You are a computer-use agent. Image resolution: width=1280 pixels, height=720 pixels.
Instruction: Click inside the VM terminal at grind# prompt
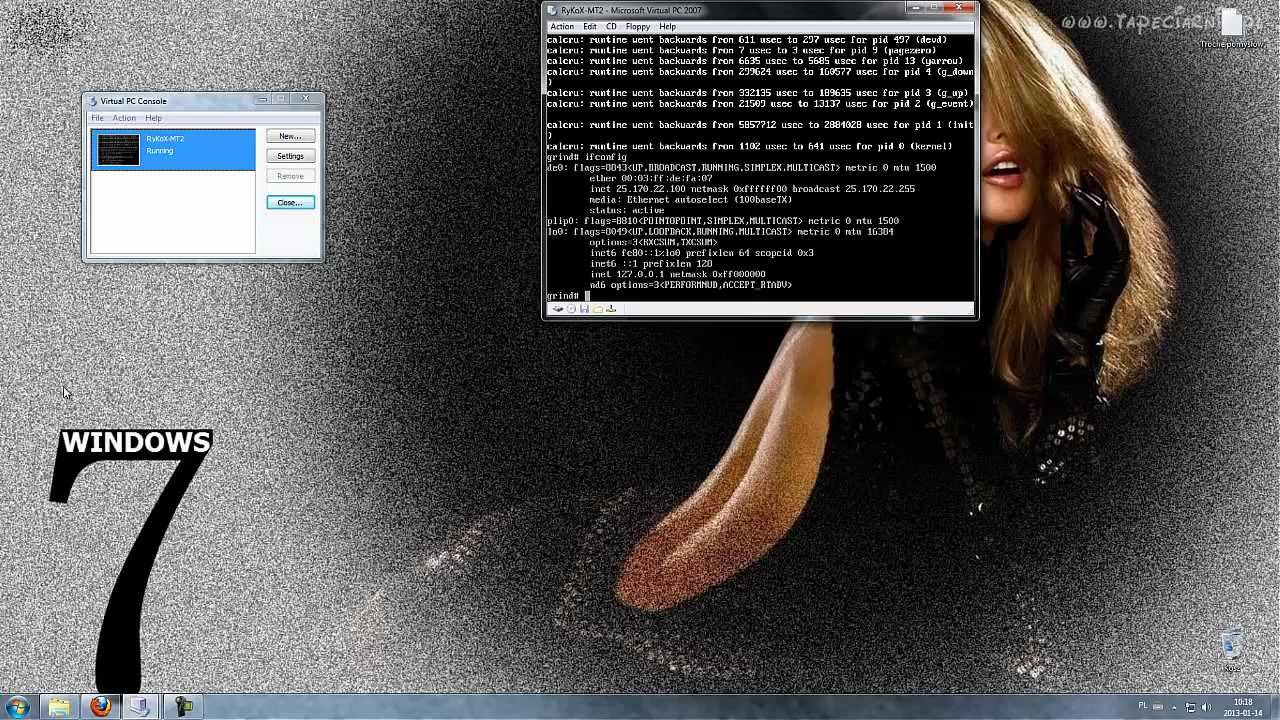click(589, 296)
